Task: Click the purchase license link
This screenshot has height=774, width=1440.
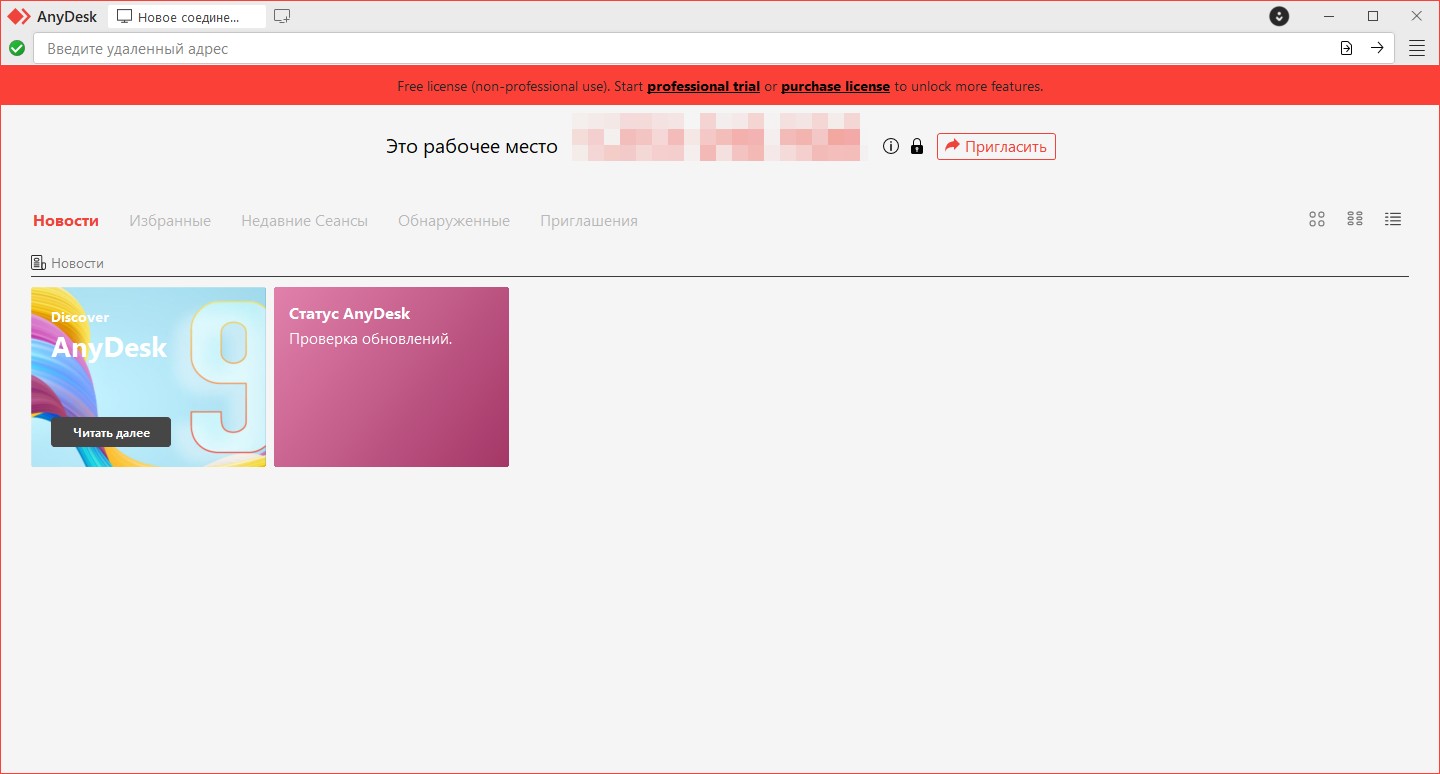Action: 835,87
